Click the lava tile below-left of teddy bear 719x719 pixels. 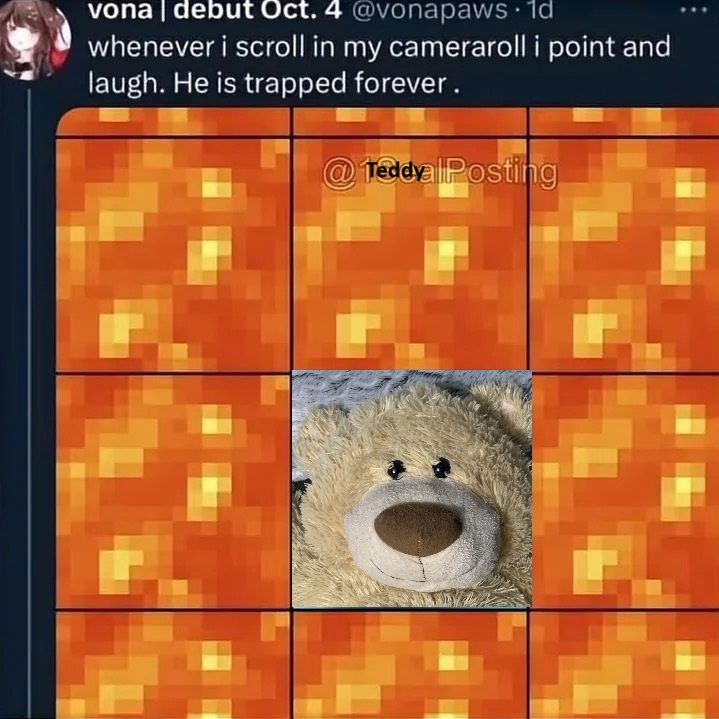[173, 665]
